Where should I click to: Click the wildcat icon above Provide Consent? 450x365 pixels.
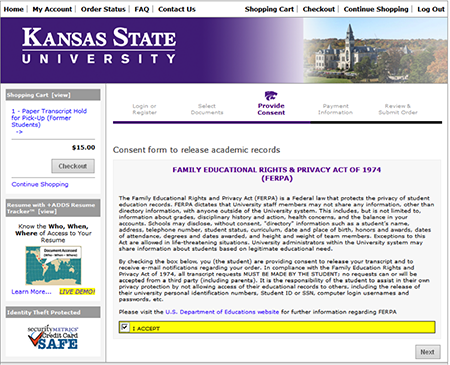point(271,96)
